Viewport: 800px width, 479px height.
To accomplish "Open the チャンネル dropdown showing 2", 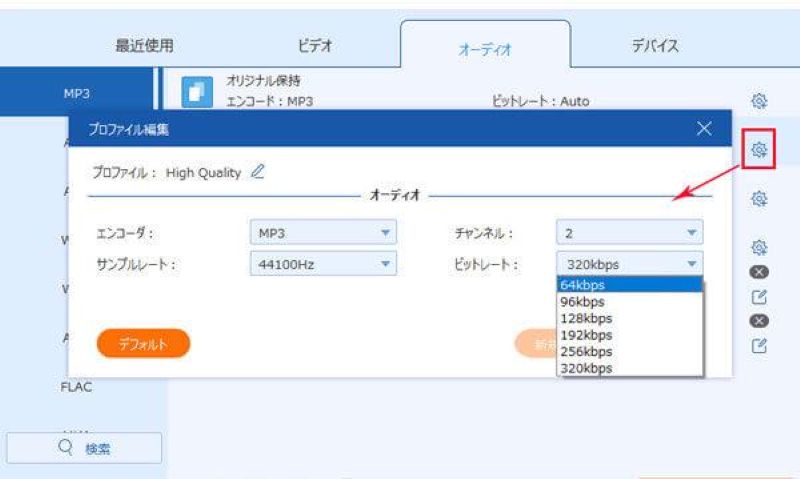I will 630,233.
